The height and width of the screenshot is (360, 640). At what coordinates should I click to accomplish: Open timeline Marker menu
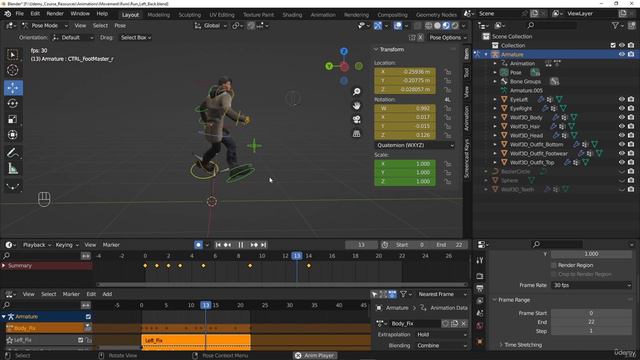111,245
